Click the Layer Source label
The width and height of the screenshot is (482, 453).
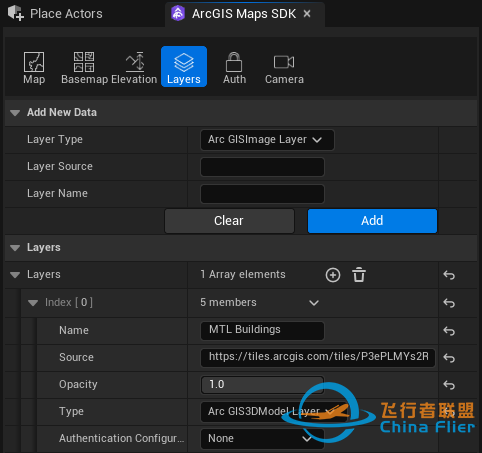(x=60, y=166)
